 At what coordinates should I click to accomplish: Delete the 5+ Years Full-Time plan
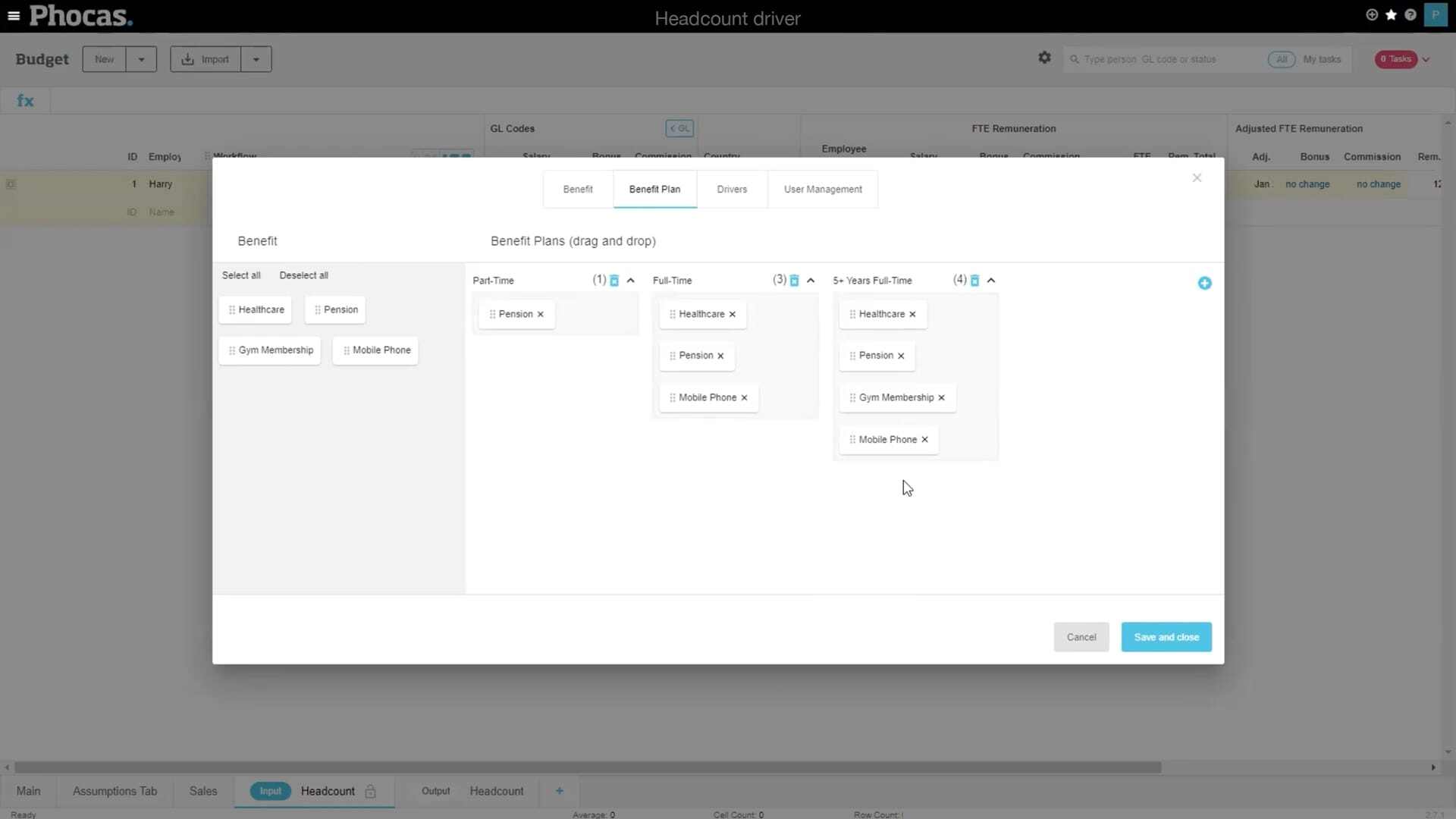pyautogui.click(x=974, y=281)
